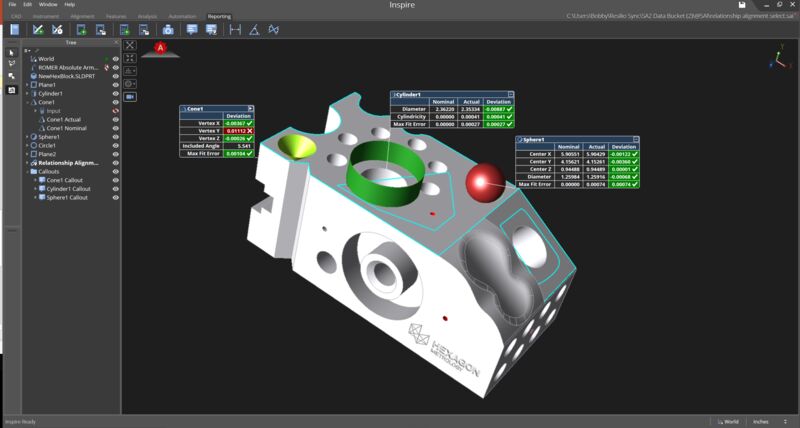Select the linear distance dimension tool

235,30
